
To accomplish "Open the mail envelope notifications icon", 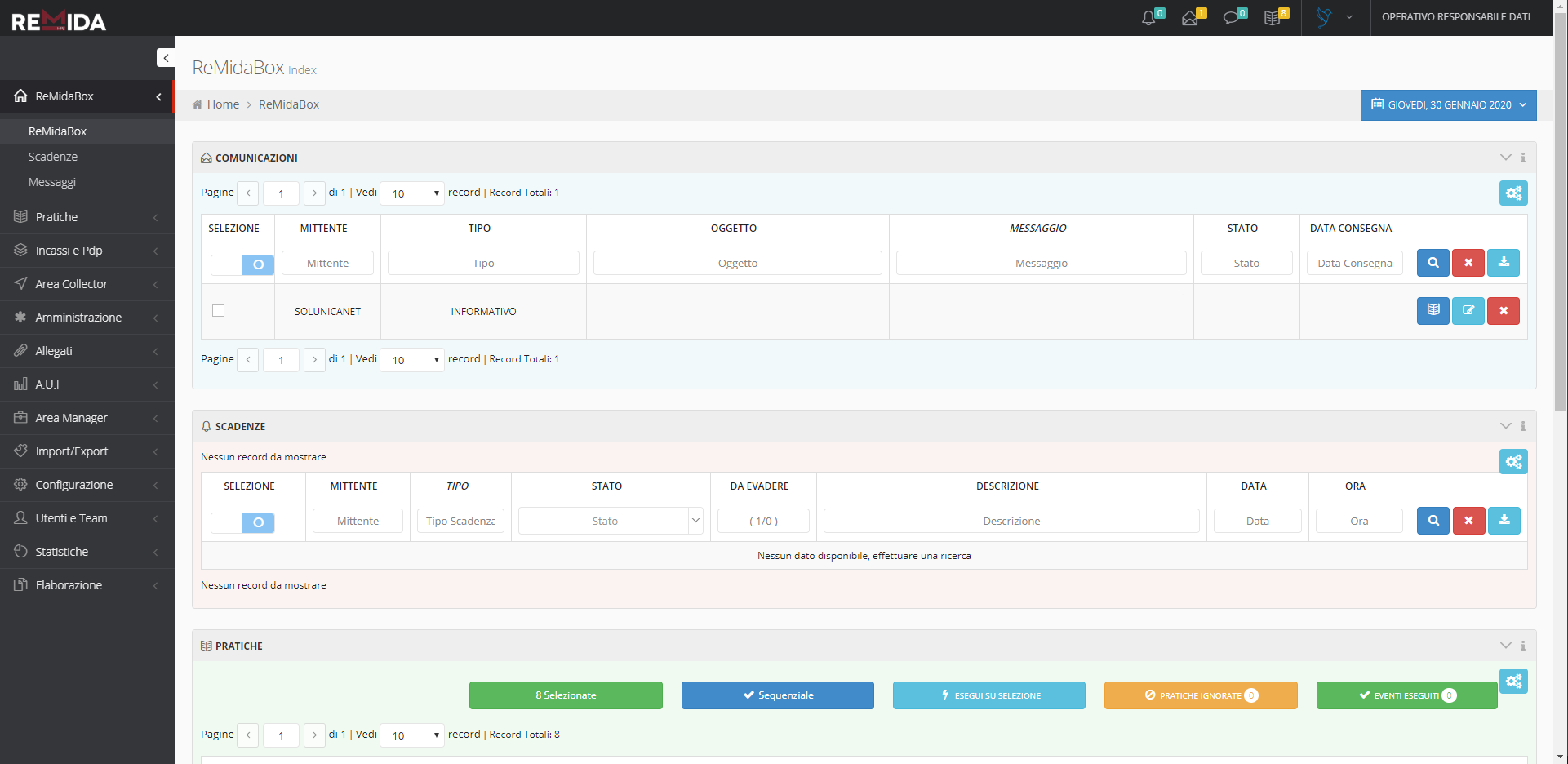I will (x=1190, y=17).
